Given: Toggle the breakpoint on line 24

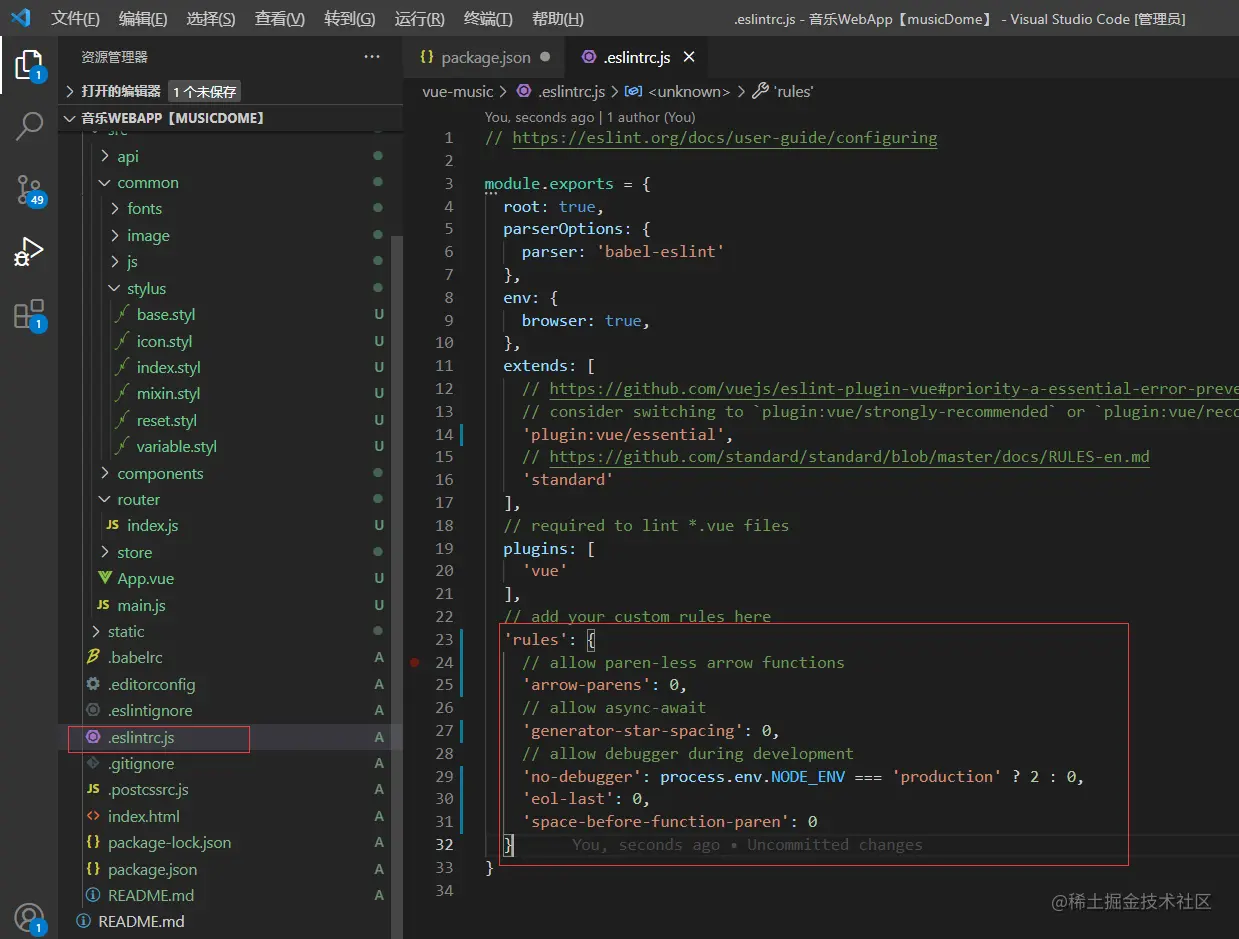Looking at the screenshot, I should click(414, 662).
